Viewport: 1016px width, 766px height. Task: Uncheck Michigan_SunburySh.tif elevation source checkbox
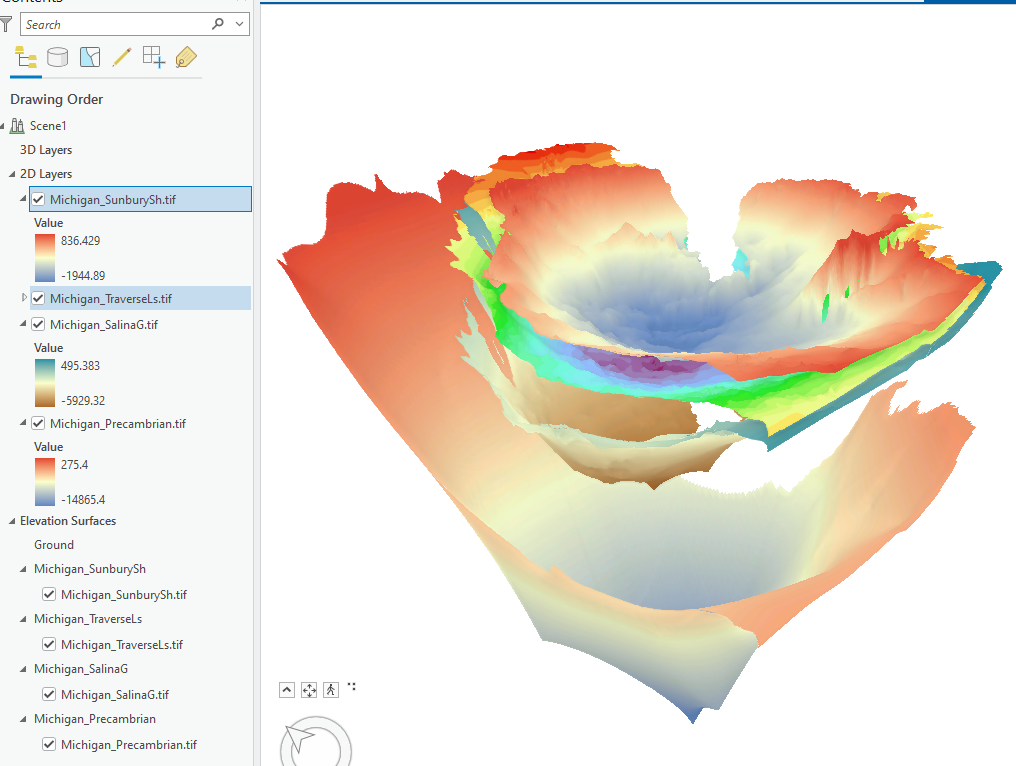[49, 594]
